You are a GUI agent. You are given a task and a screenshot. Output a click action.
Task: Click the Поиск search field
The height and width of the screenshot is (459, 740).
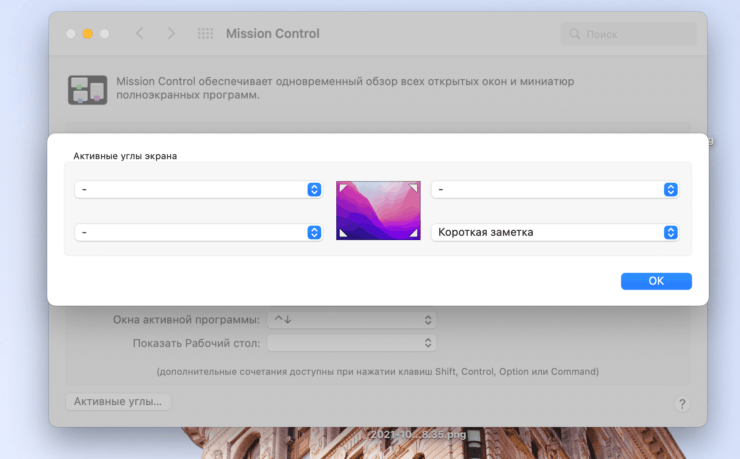[x=628, y=34]
